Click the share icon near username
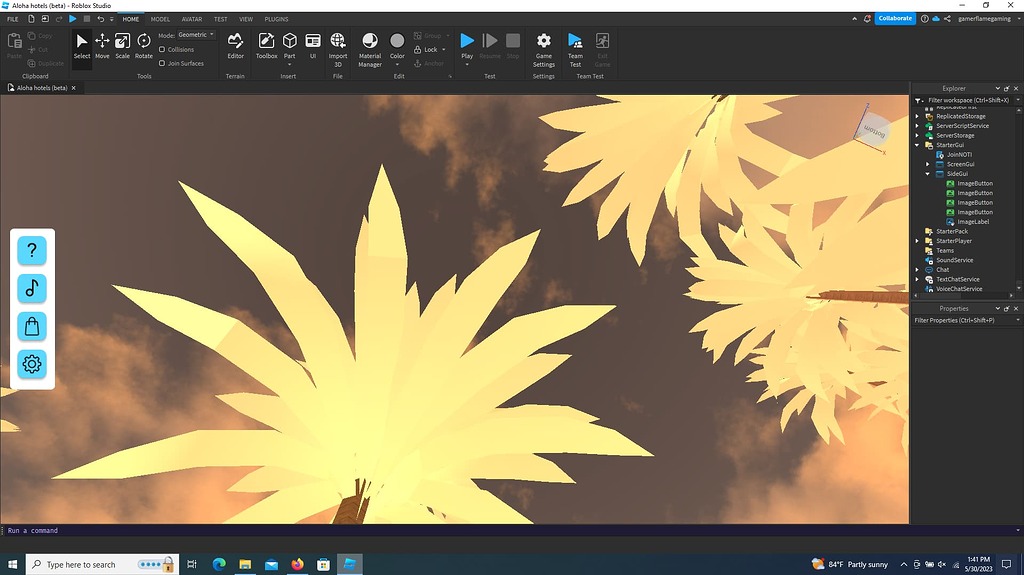The image size is (1024, 575). [x=947, y=19]
